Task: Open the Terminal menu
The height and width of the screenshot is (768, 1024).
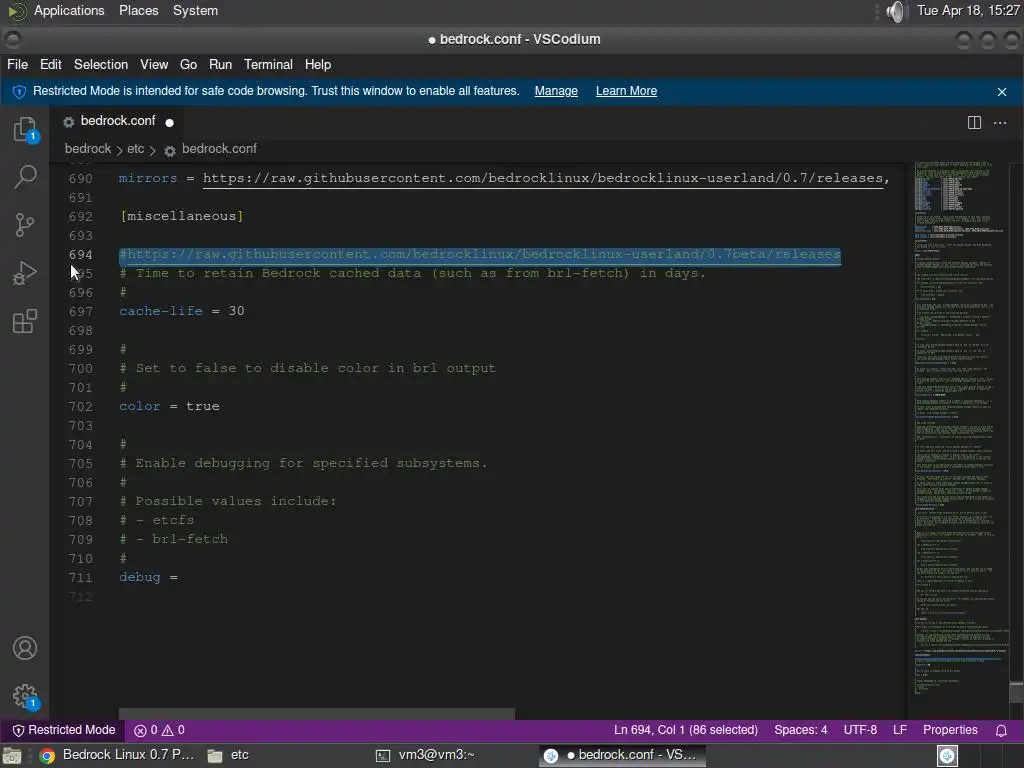Action: point(268,65)
